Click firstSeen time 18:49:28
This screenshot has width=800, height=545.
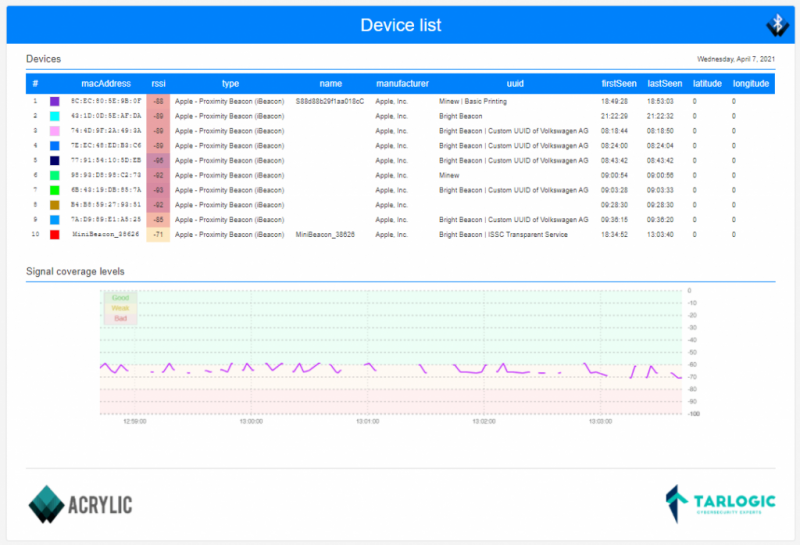point(614,102)
